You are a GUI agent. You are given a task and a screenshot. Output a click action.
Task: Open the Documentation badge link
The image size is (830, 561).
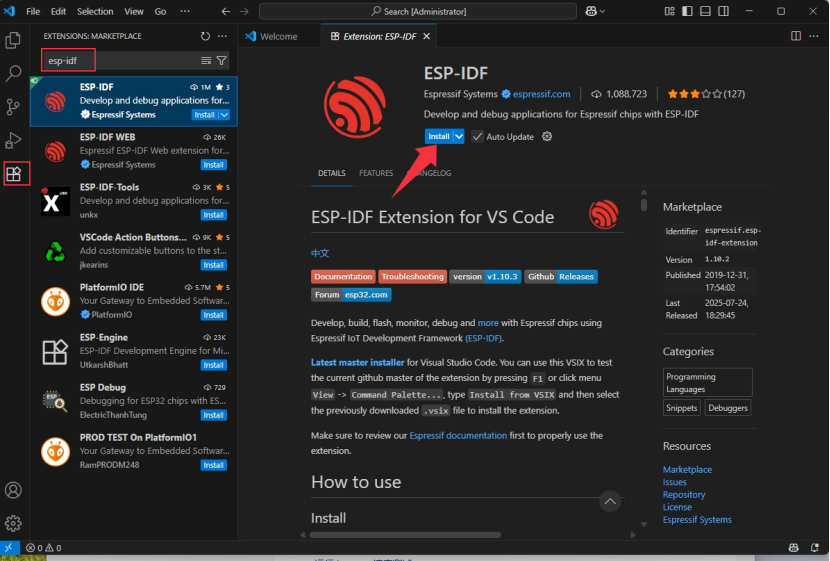[x=343, y=277]
